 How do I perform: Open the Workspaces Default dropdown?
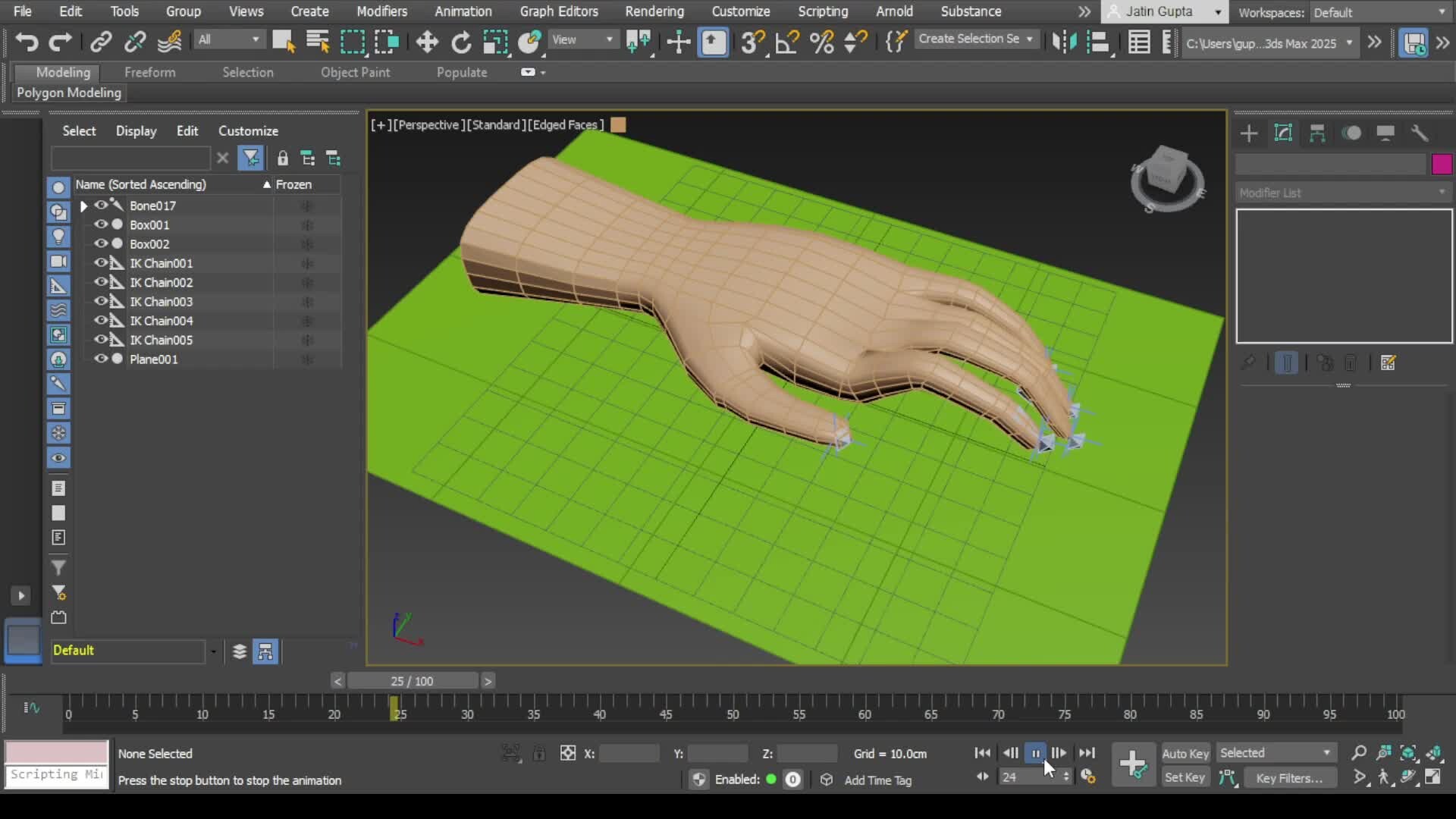point(1380,12)
